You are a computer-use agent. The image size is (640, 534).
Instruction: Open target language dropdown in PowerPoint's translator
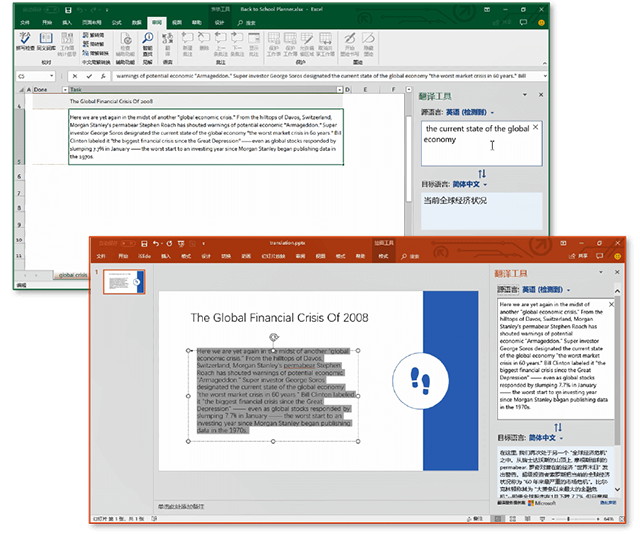tap(561, 438)
